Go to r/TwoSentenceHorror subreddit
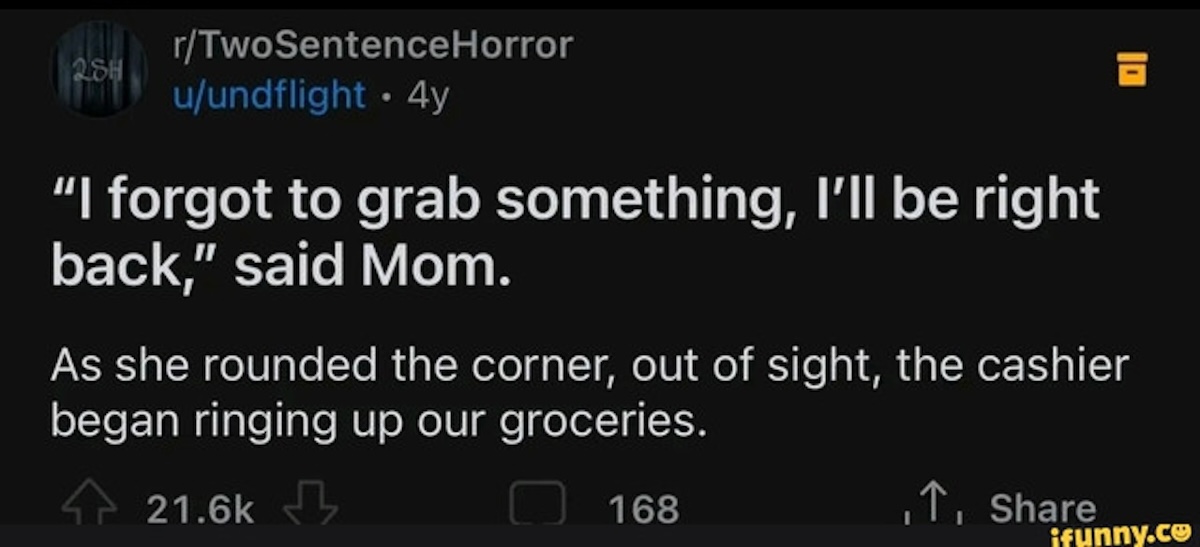The image size is (1200, 547). point(371,46)
